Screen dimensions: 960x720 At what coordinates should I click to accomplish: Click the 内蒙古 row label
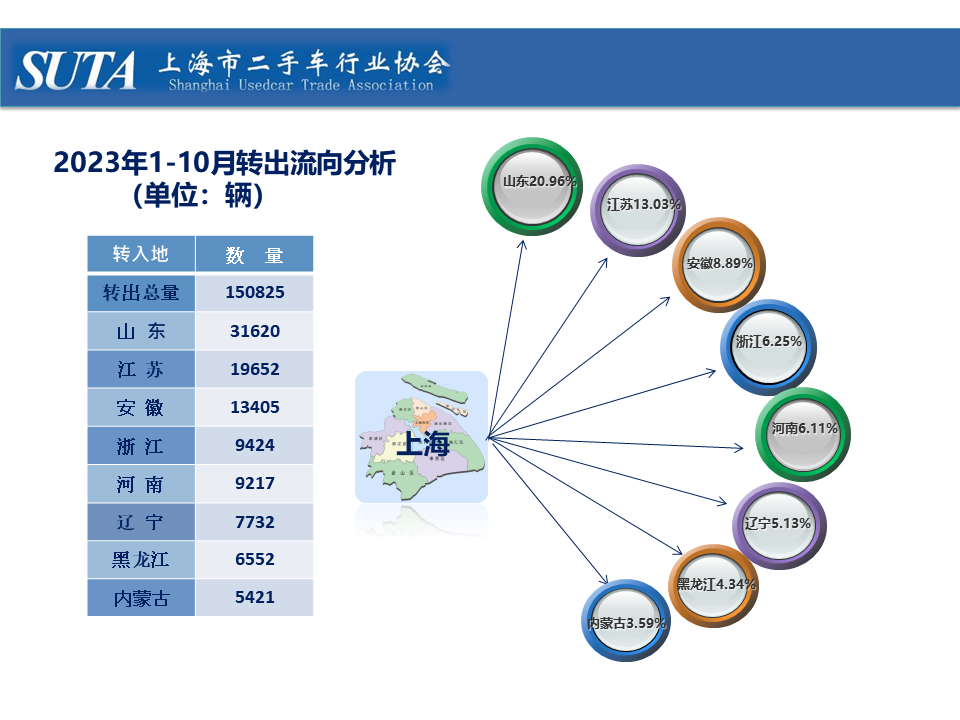click(x=141, y=598)
